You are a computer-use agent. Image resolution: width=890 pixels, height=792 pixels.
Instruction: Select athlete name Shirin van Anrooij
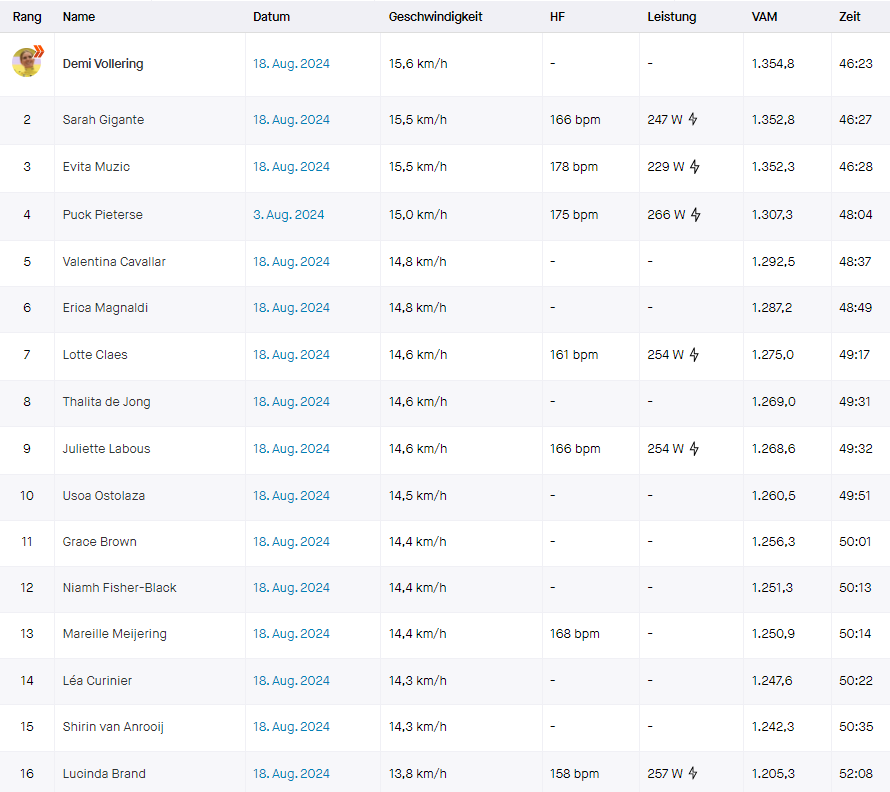(x=113, y=727)
